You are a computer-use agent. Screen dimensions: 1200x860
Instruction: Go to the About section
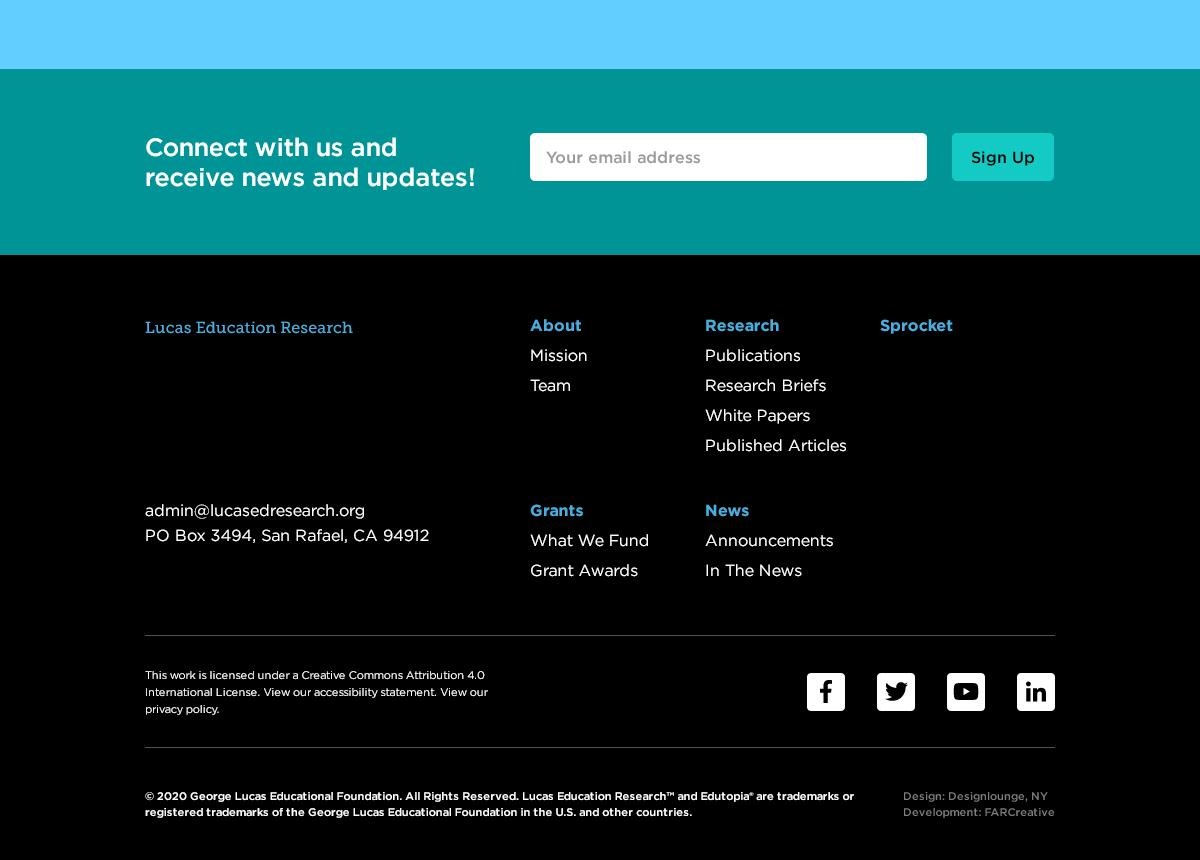pyautogui.click(x=556, y=325)
